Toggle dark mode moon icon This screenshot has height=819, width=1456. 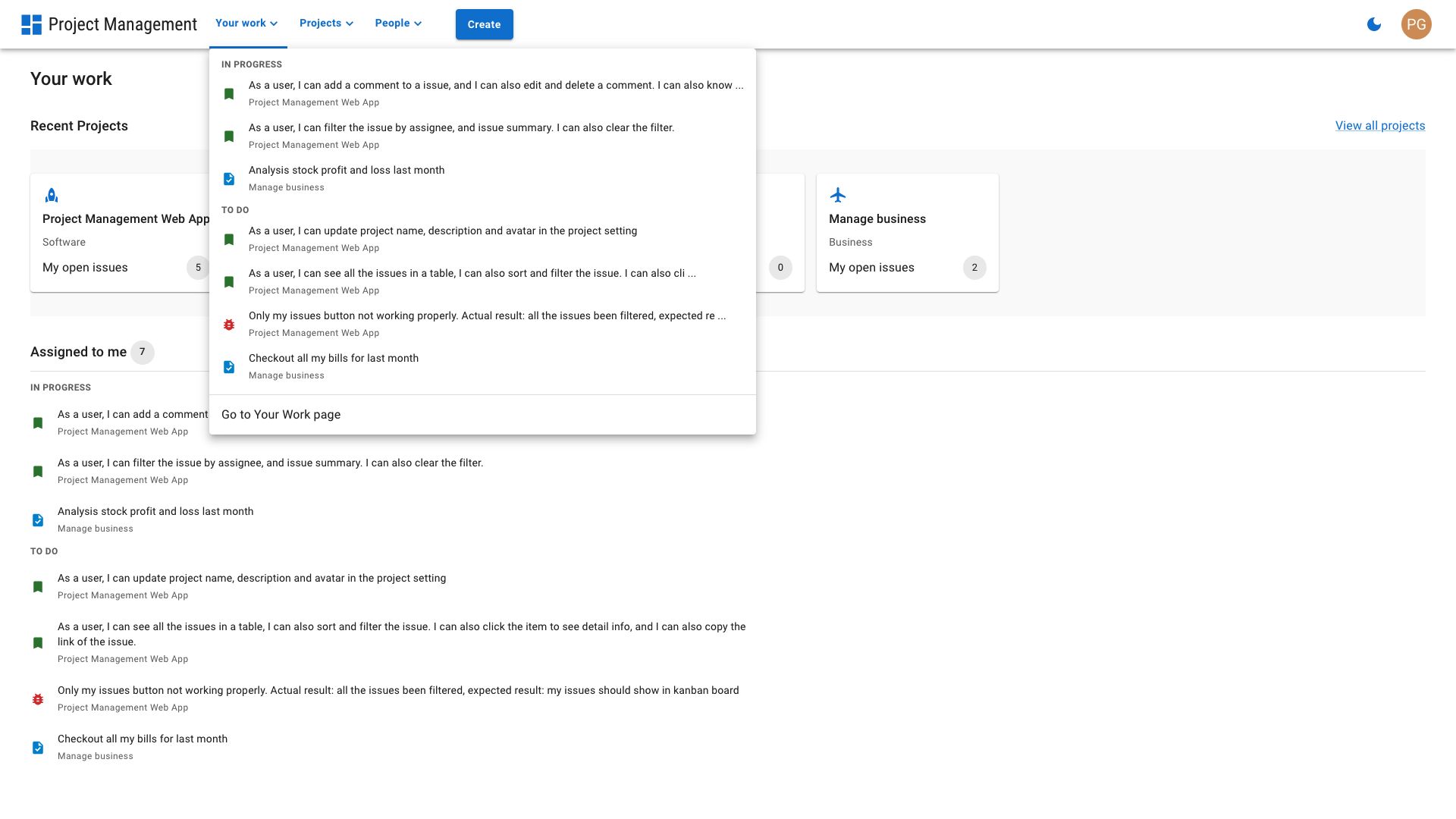(x=1374, y=24)
